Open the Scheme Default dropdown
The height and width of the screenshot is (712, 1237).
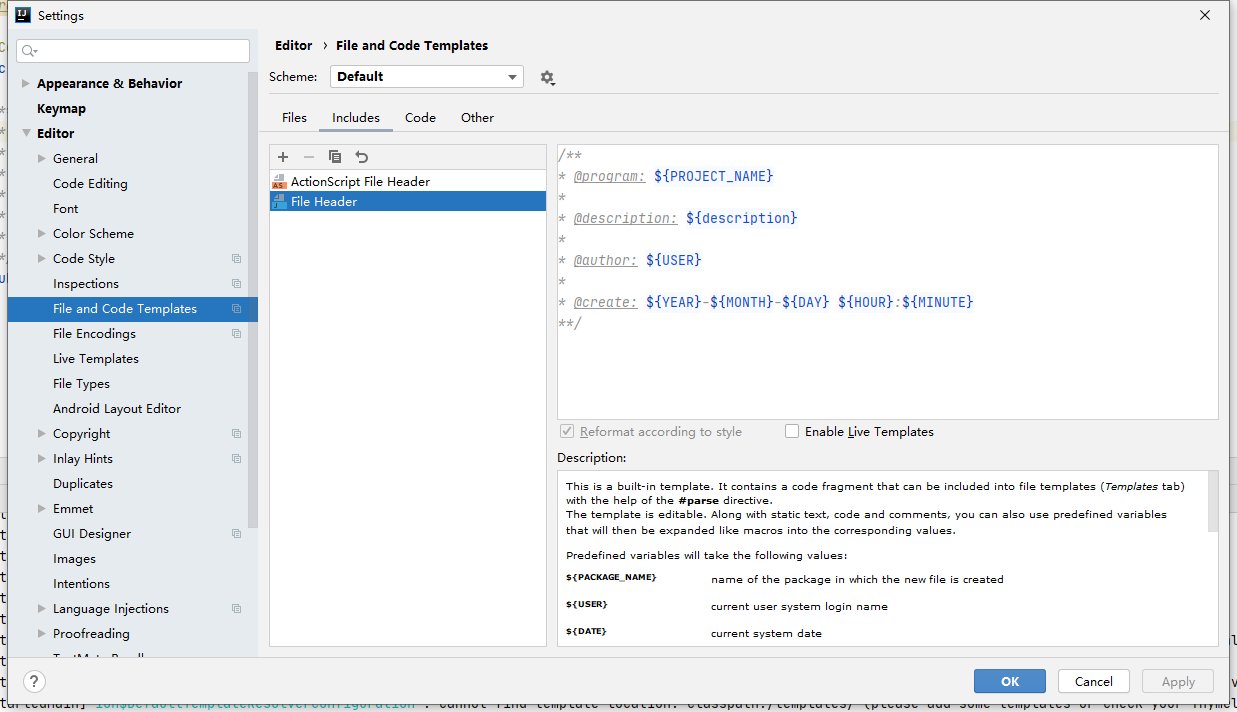click(427, 77)
